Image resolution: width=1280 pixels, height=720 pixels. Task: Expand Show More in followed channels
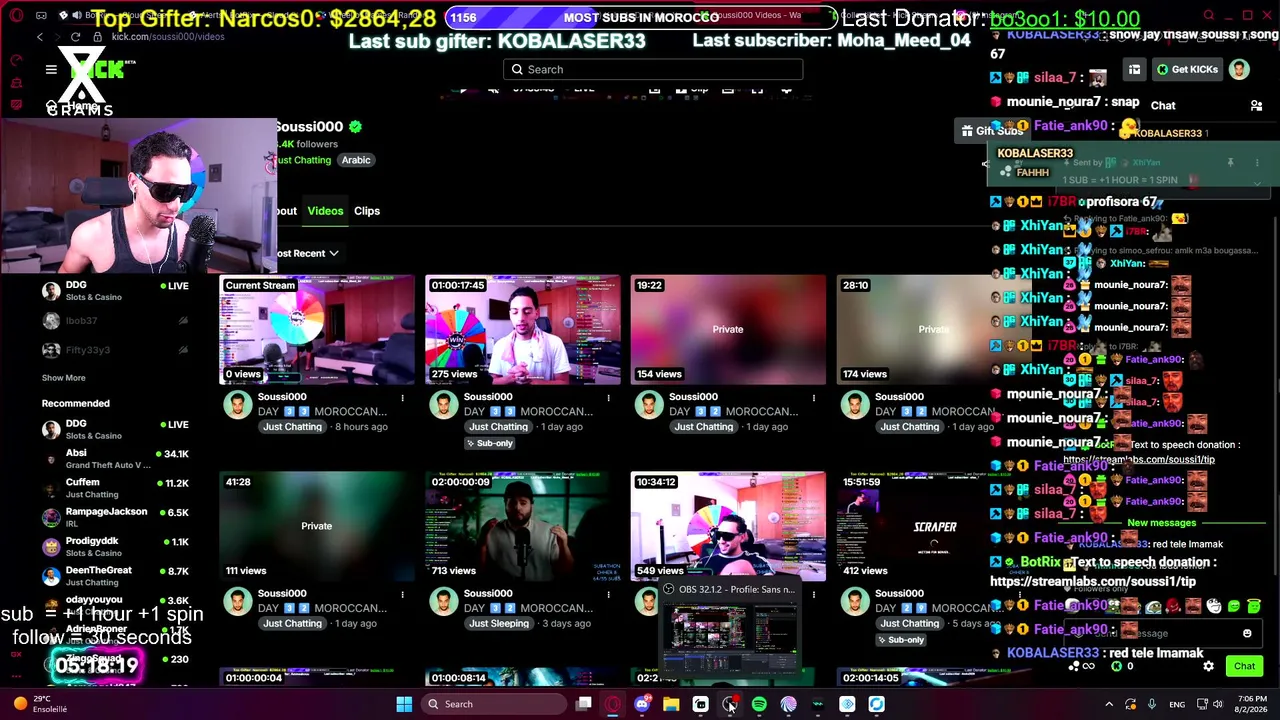click(63, 378)
